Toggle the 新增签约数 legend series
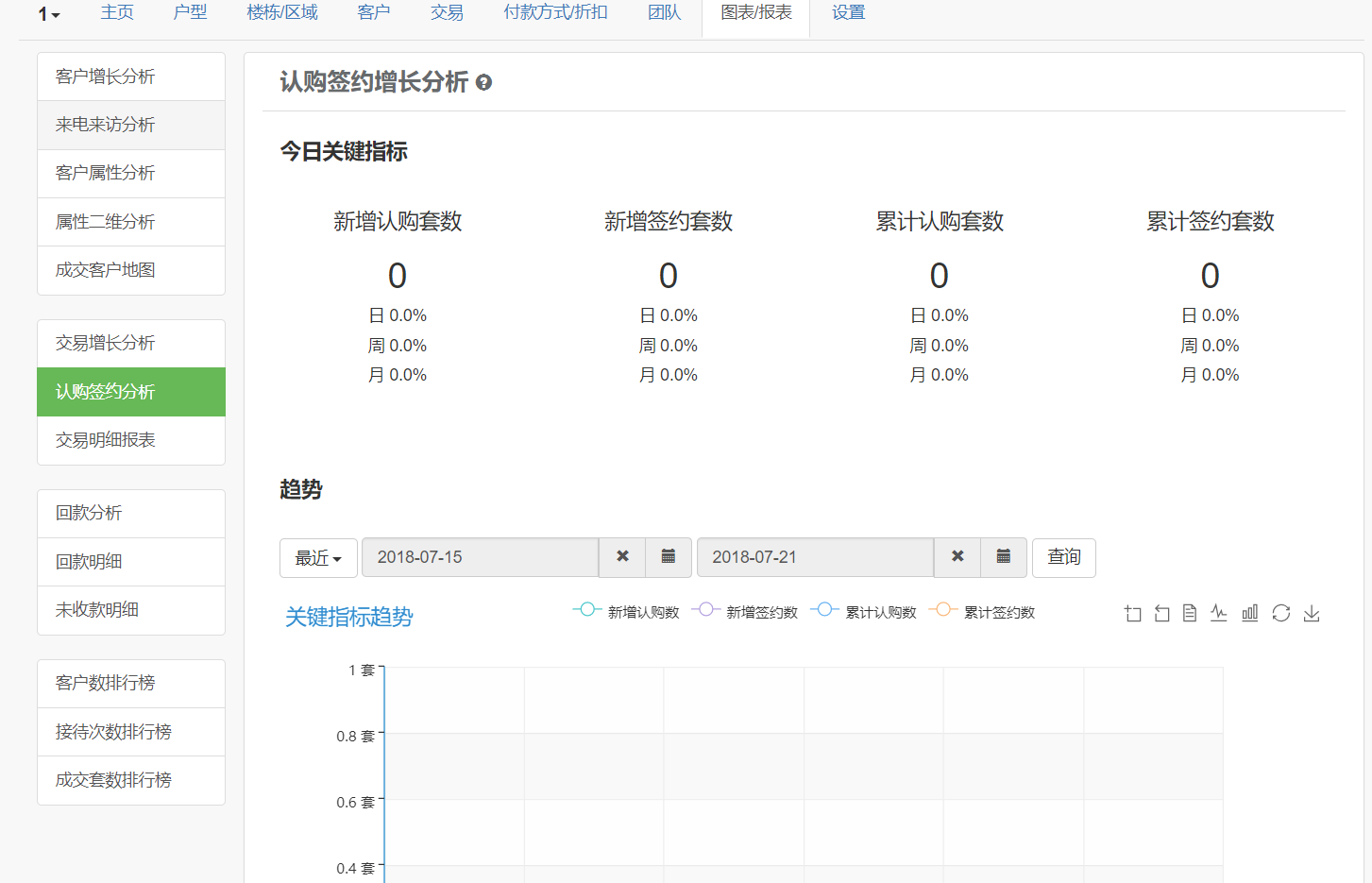Viewport: 1372px width, 883px height. tap(744, 612)
